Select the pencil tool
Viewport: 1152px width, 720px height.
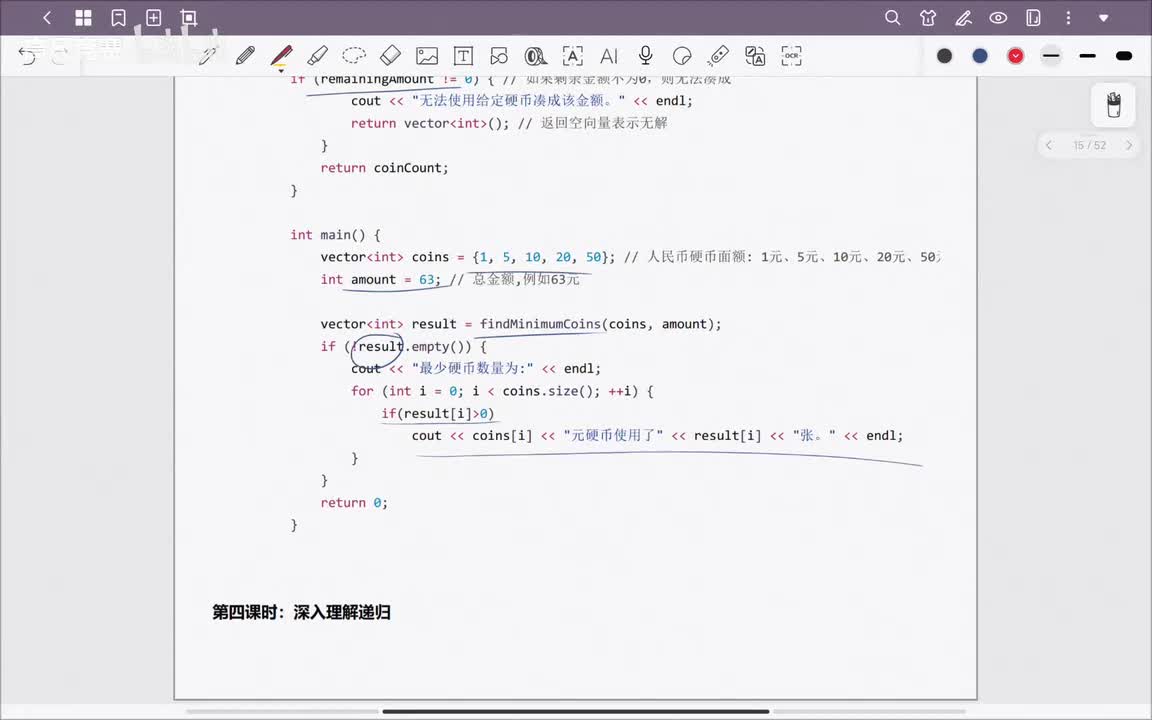coord(245,56)
